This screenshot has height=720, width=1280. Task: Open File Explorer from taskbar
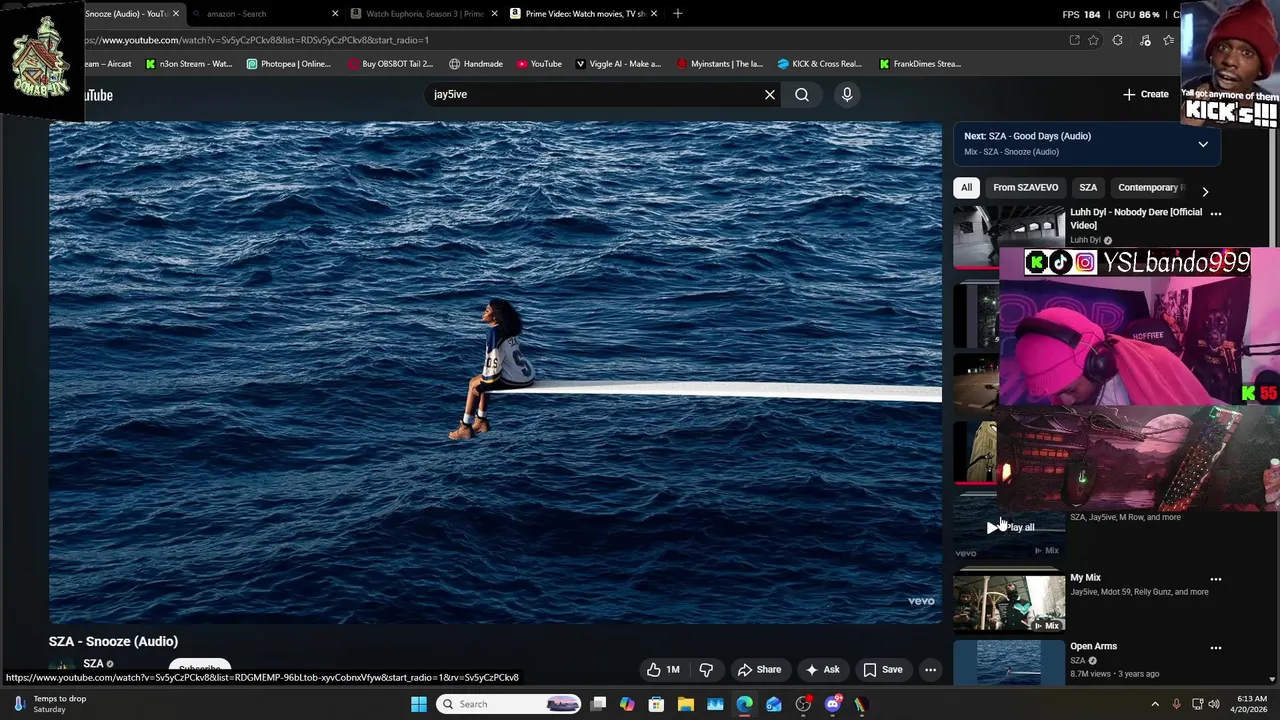click(x=686, y=704)
